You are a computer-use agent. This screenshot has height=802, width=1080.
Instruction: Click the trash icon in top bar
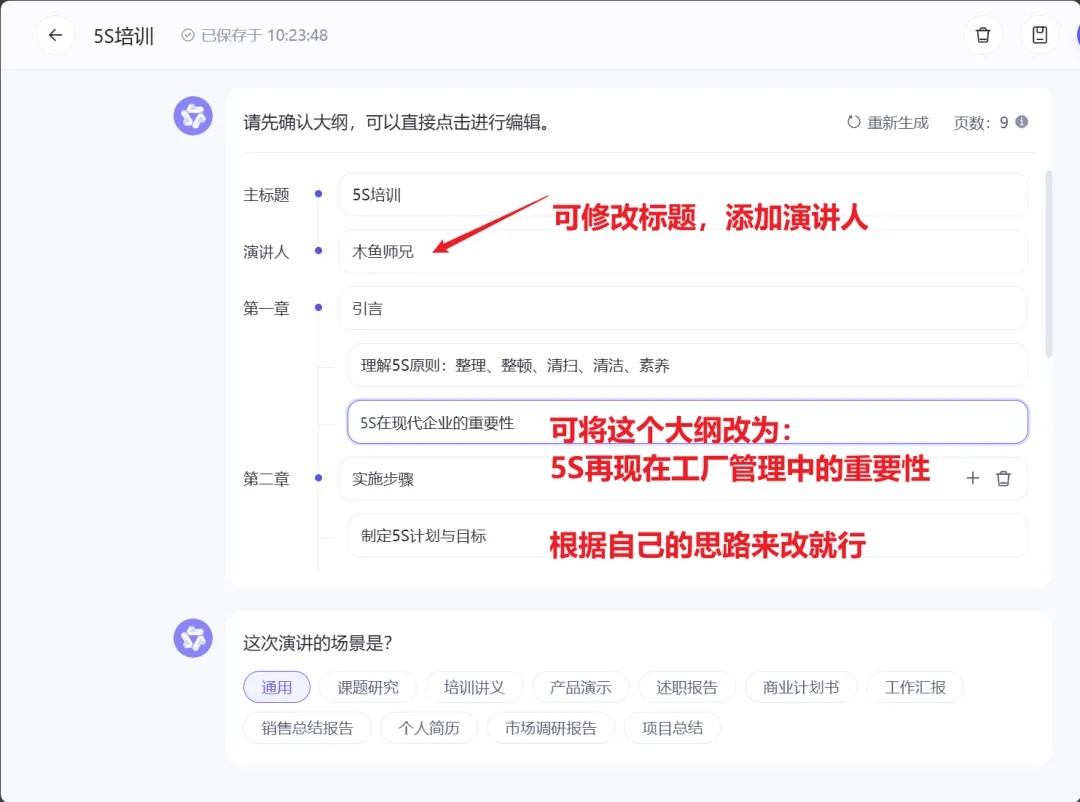[982, 35]
